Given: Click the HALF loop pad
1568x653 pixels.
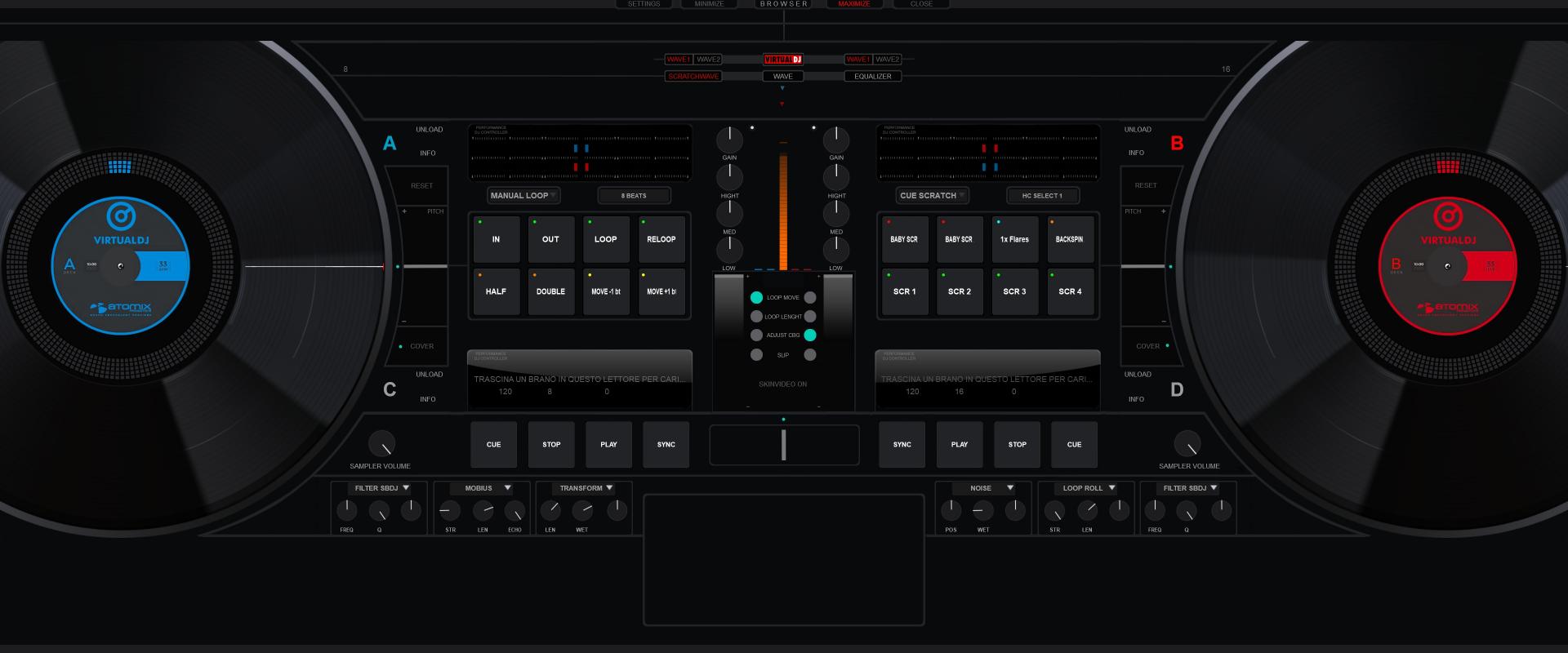Looking at the screenshot, I should (x=496, y=291).
